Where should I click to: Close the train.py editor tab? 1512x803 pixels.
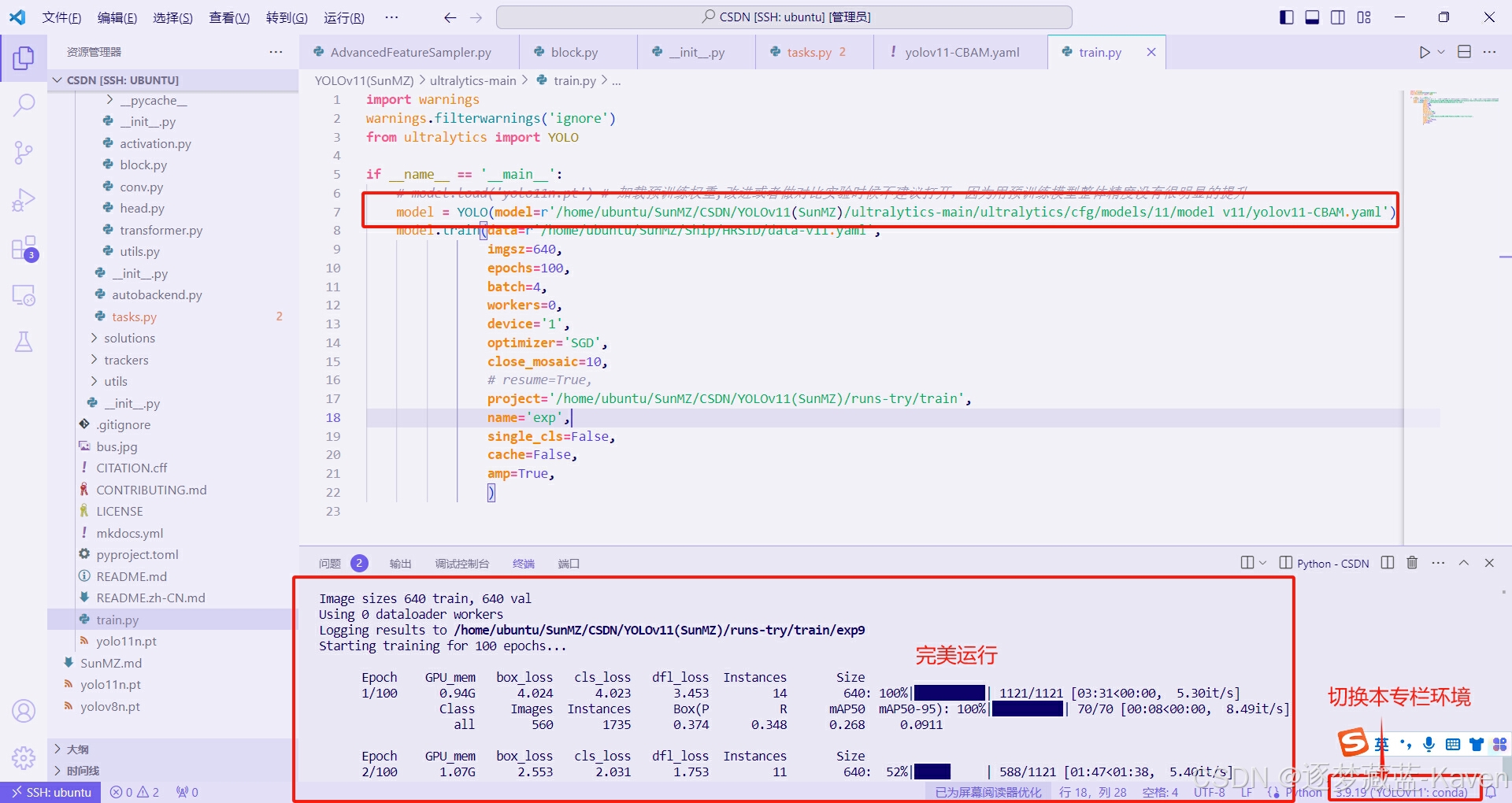point(1151,52)
